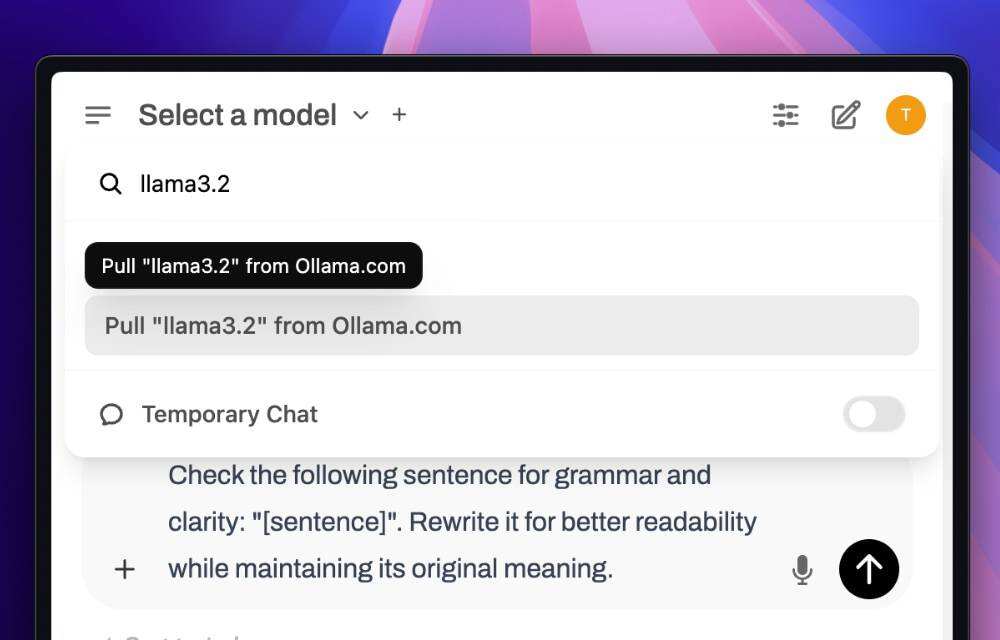Viewport: 1000px width, 640px height.
Task: Click the plus icon to add another model
Action: pyautogui.click(x=399, y=115)
